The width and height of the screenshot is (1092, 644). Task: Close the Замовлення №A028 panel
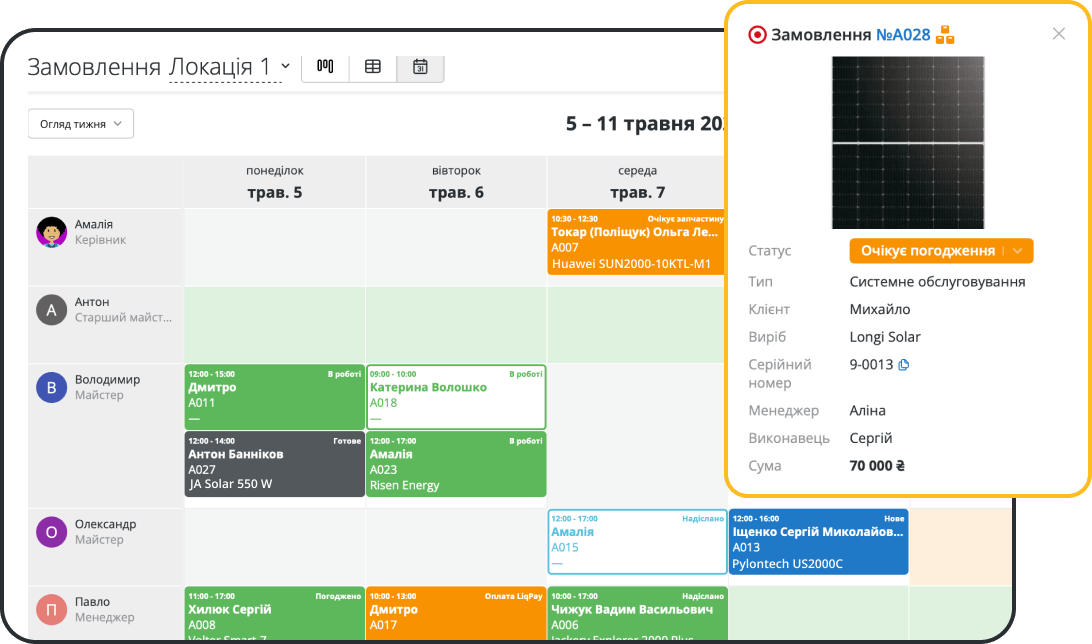[1058, 33]
